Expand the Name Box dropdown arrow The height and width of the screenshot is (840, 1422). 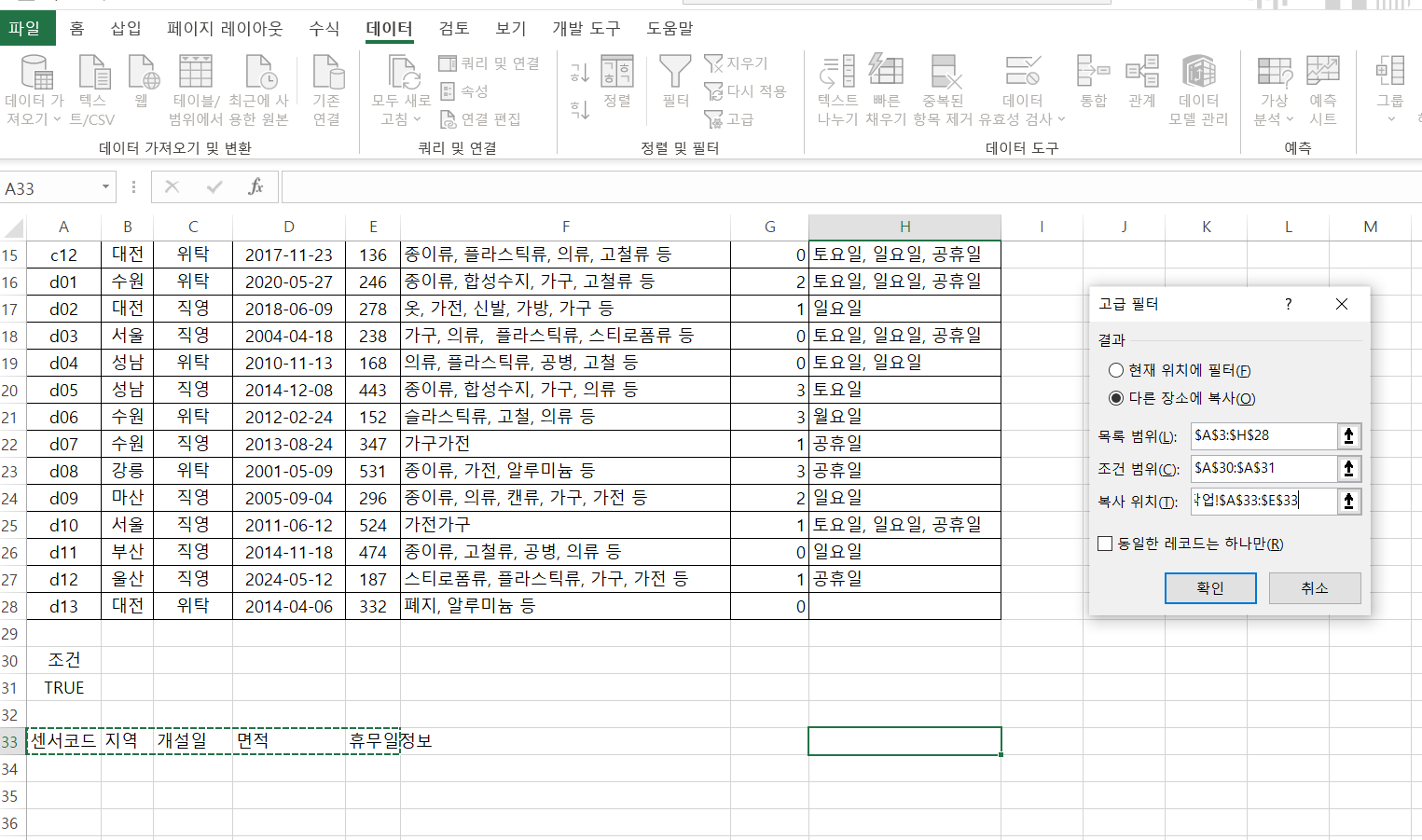105,187
